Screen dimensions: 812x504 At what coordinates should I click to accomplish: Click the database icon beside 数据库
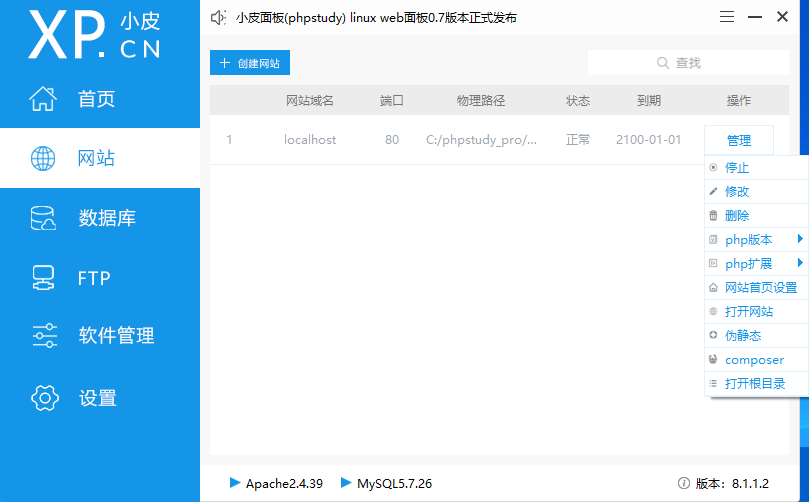coord(43,218)
